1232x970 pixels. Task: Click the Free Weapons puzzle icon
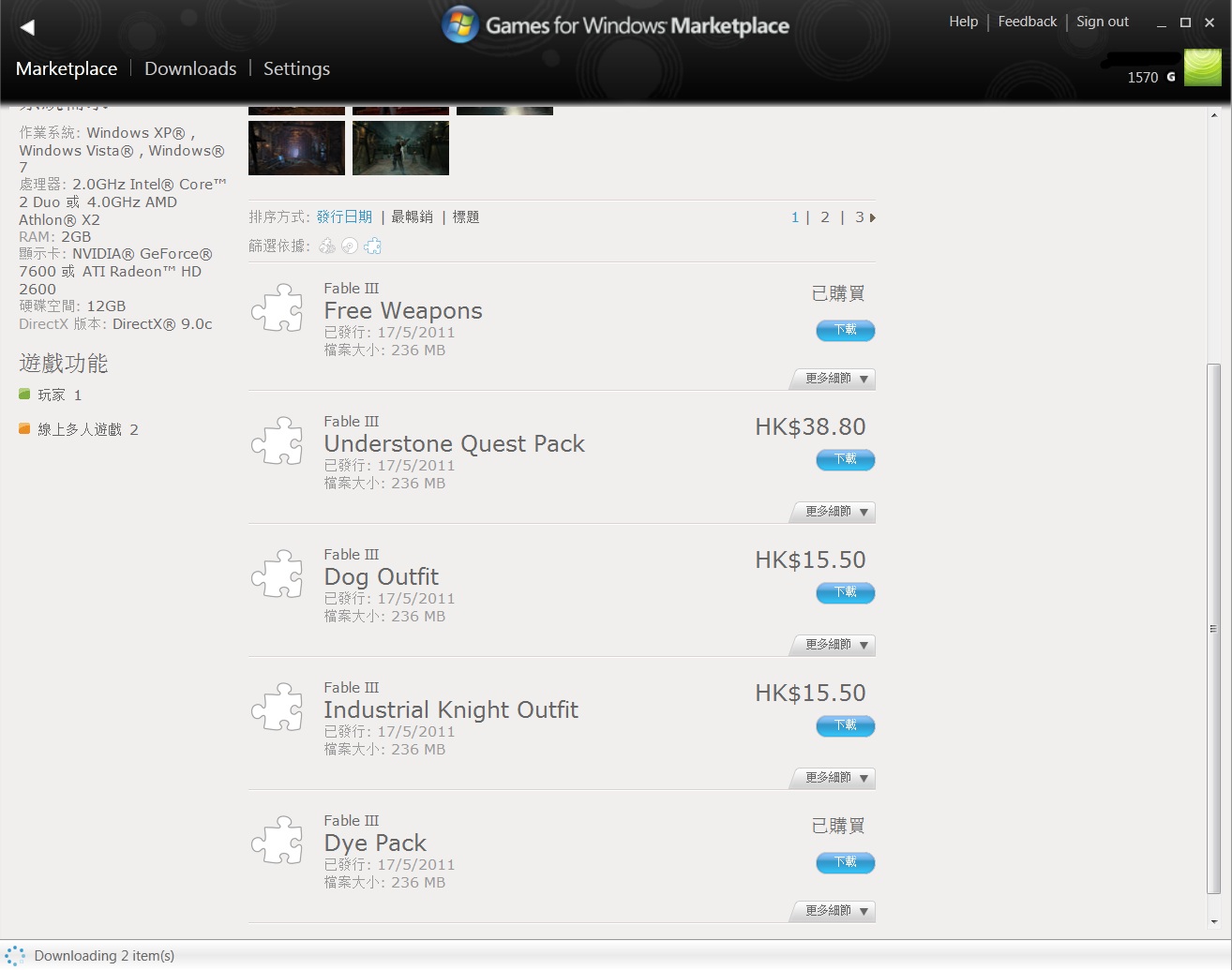tap(278, 308)
